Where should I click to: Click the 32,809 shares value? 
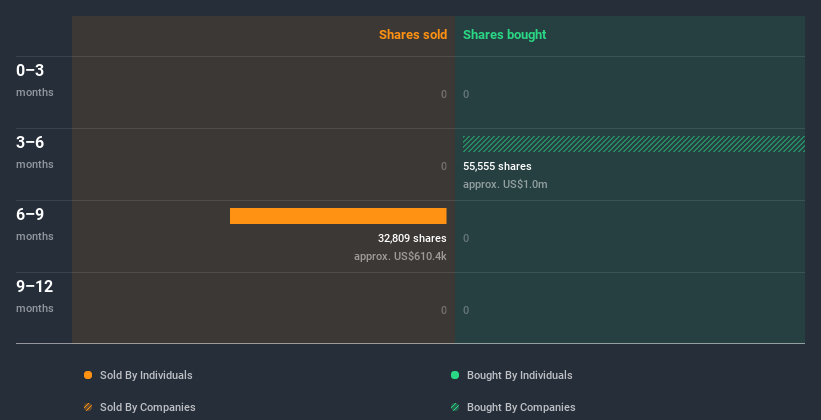(412, 238)
